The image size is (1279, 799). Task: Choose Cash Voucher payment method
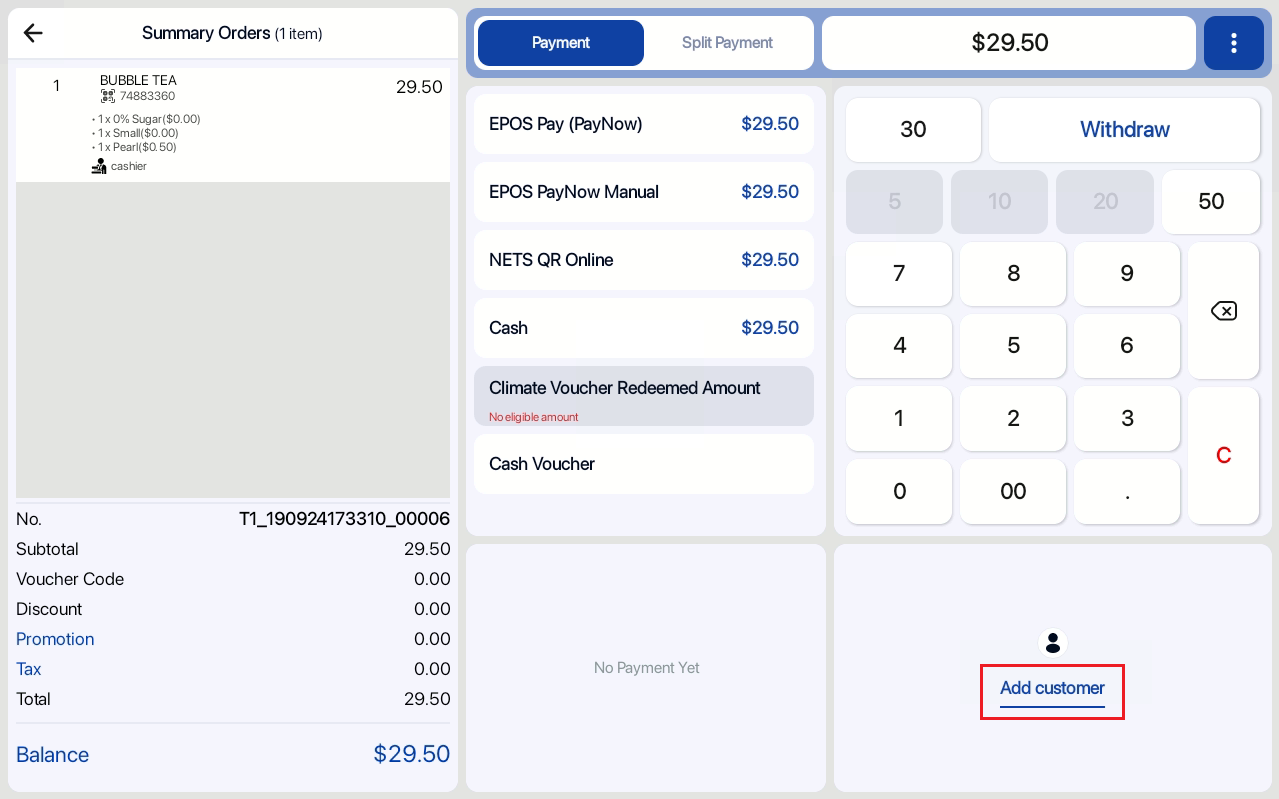pyautogui.click(x=644, y=464)
